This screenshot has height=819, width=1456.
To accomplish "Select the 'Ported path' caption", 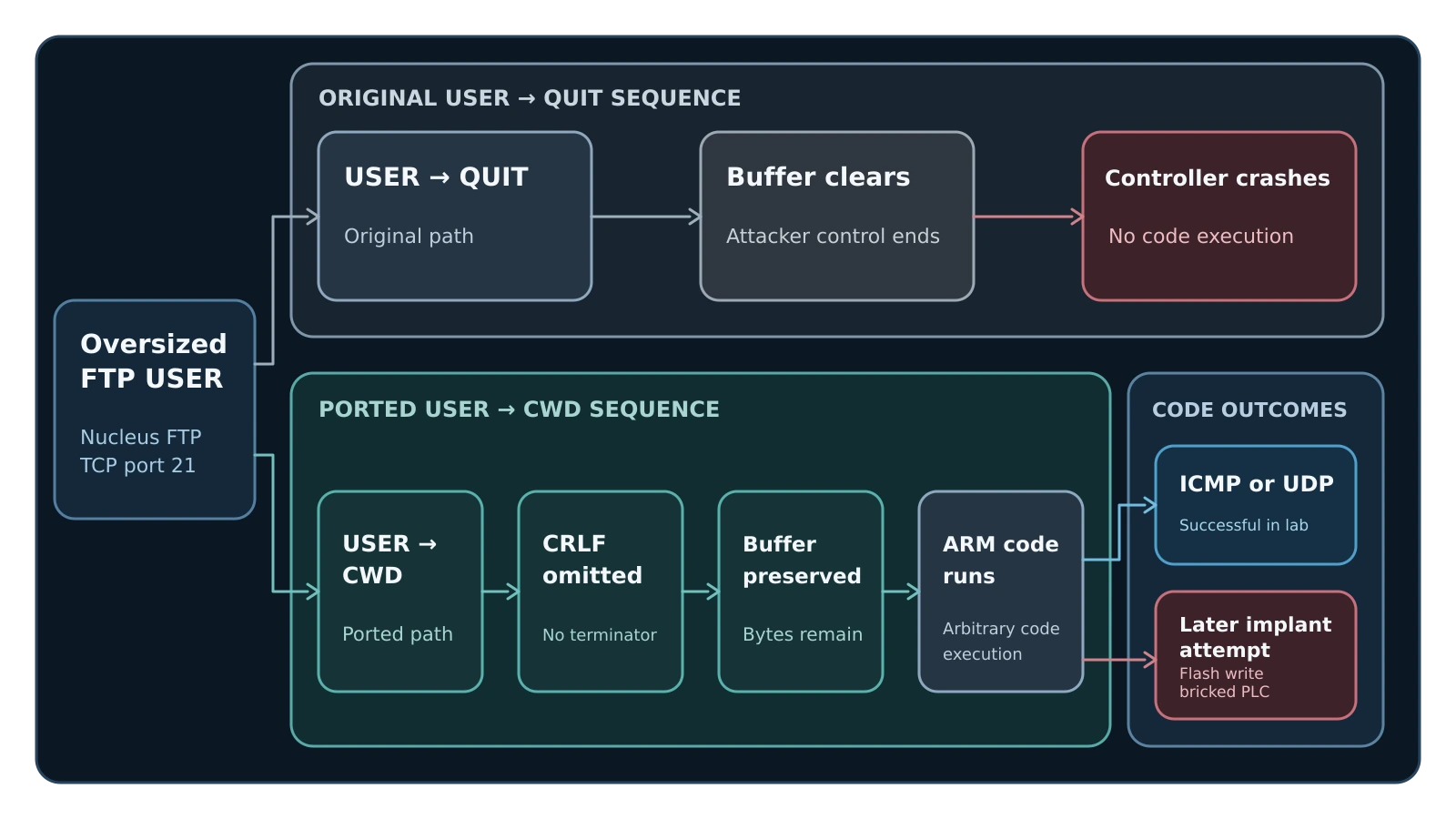I will pyautogui.click(x=398, y=634).
